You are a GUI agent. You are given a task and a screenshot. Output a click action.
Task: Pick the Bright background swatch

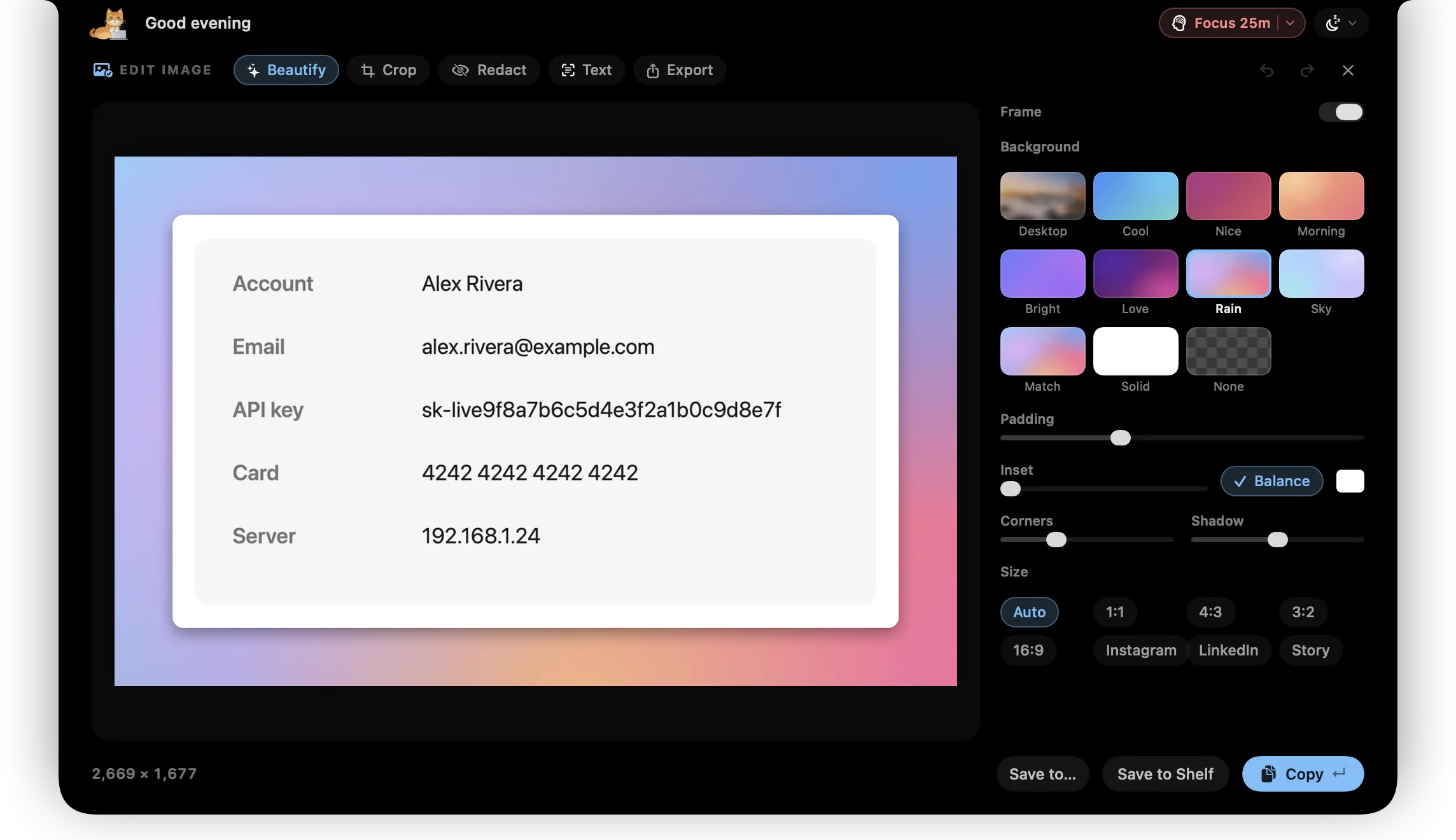1042,274
